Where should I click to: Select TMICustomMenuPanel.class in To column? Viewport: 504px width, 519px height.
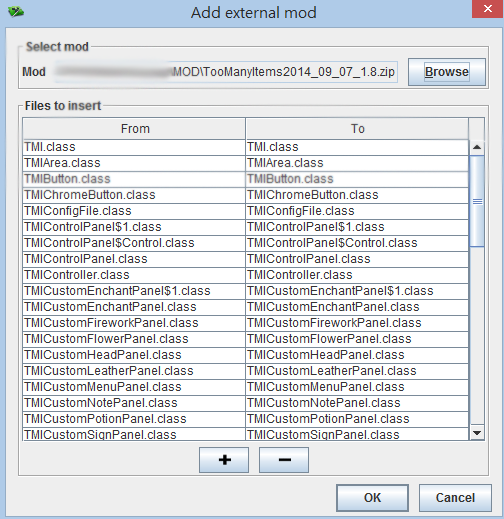pyautogui.click(x=357, y=387)
